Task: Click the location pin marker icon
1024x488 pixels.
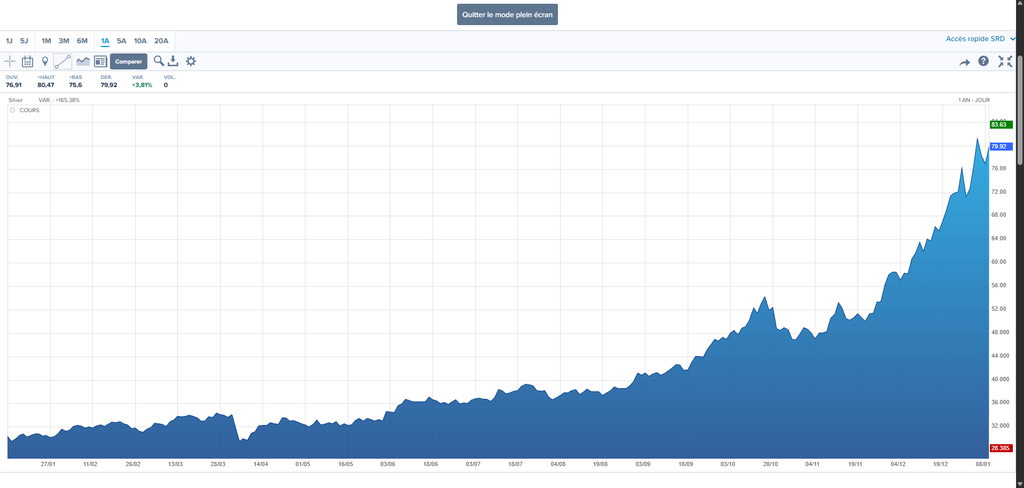Action: point(45,62)
